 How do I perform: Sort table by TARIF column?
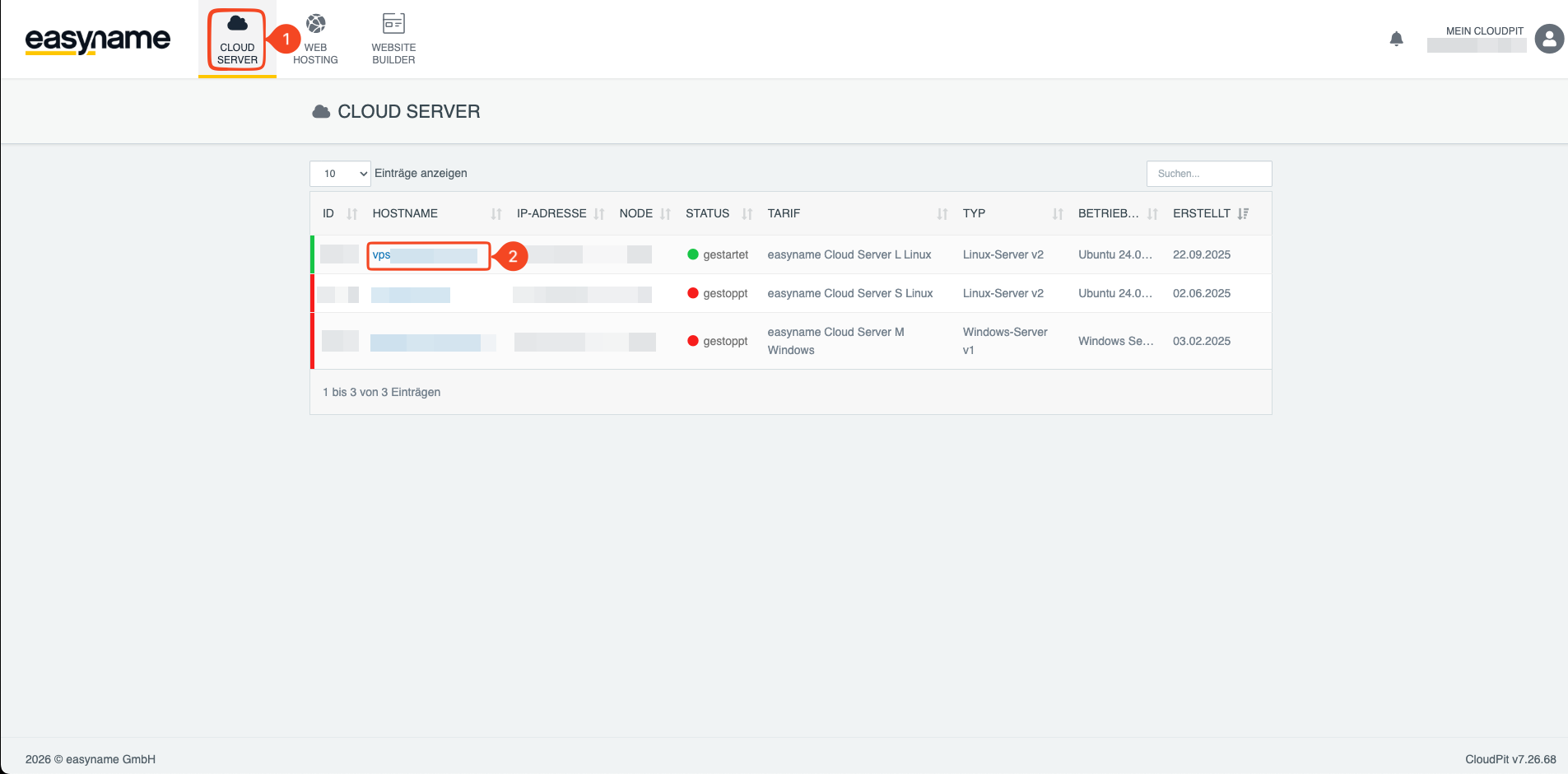(858, 213)
